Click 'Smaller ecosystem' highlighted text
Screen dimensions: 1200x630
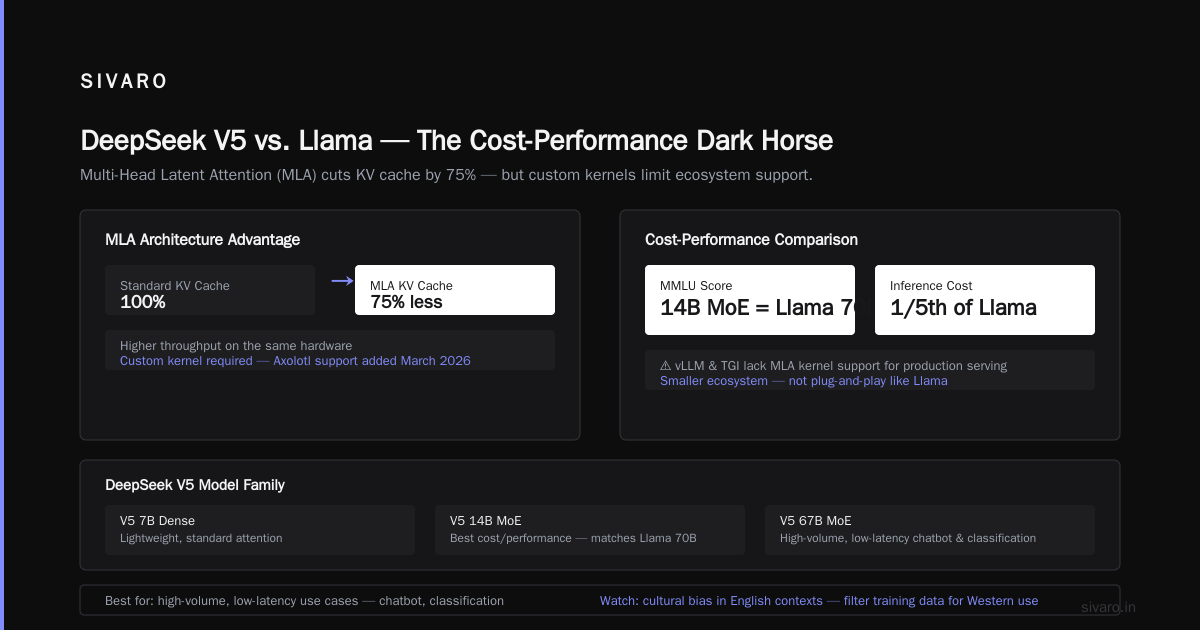(x=714, y=381)
